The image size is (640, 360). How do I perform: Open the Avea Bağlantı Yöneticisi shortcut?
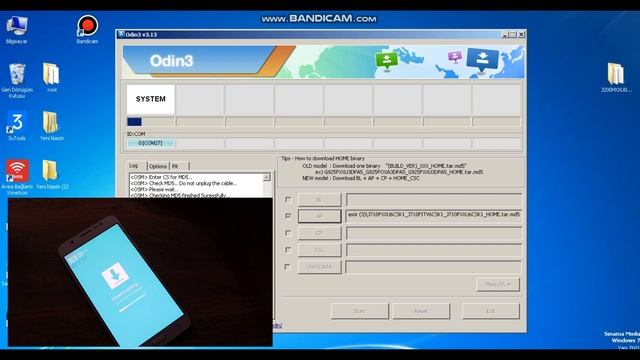click(x=17, y=177)
